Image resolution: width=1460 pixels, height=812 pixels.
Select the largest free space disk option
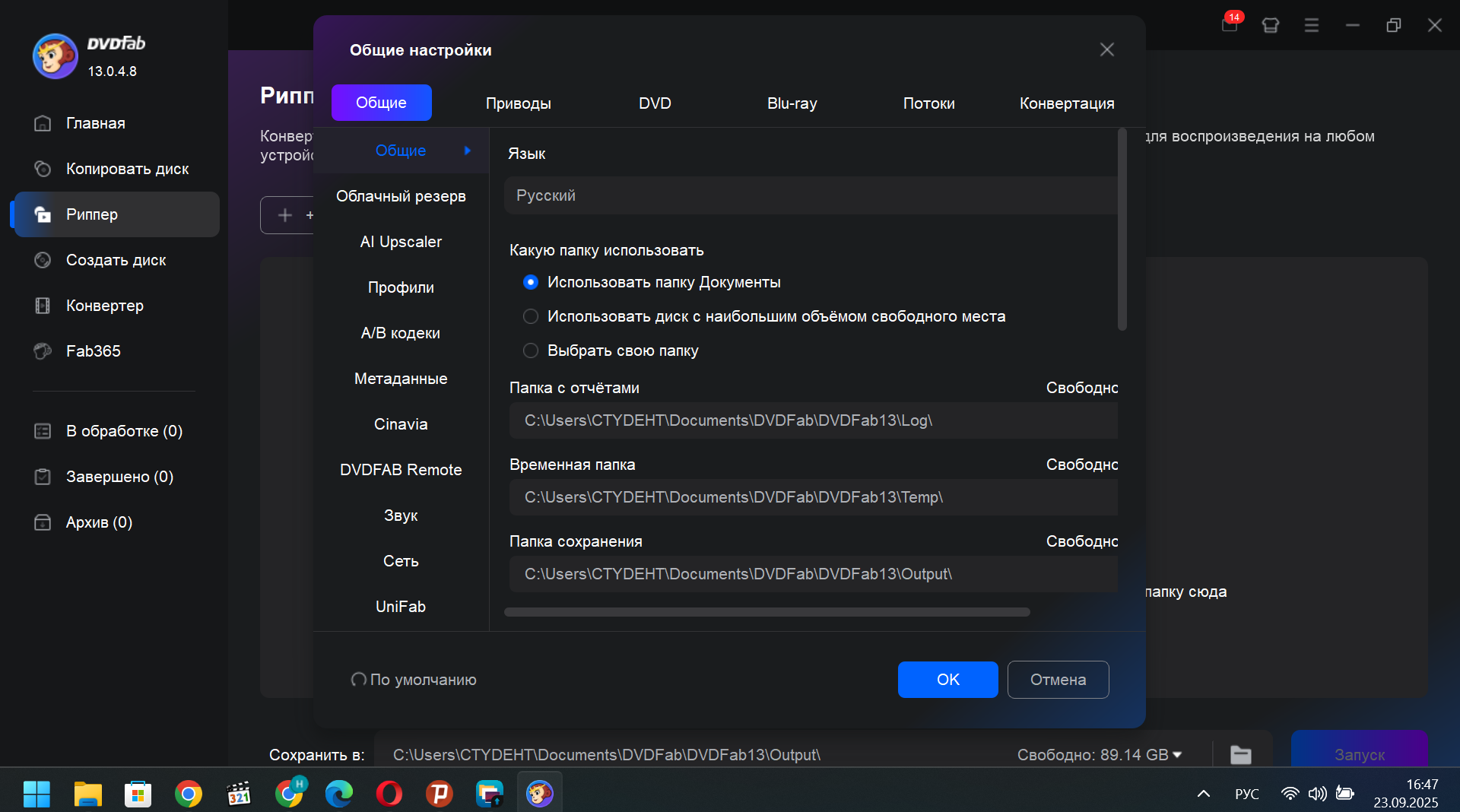point(531,316)
